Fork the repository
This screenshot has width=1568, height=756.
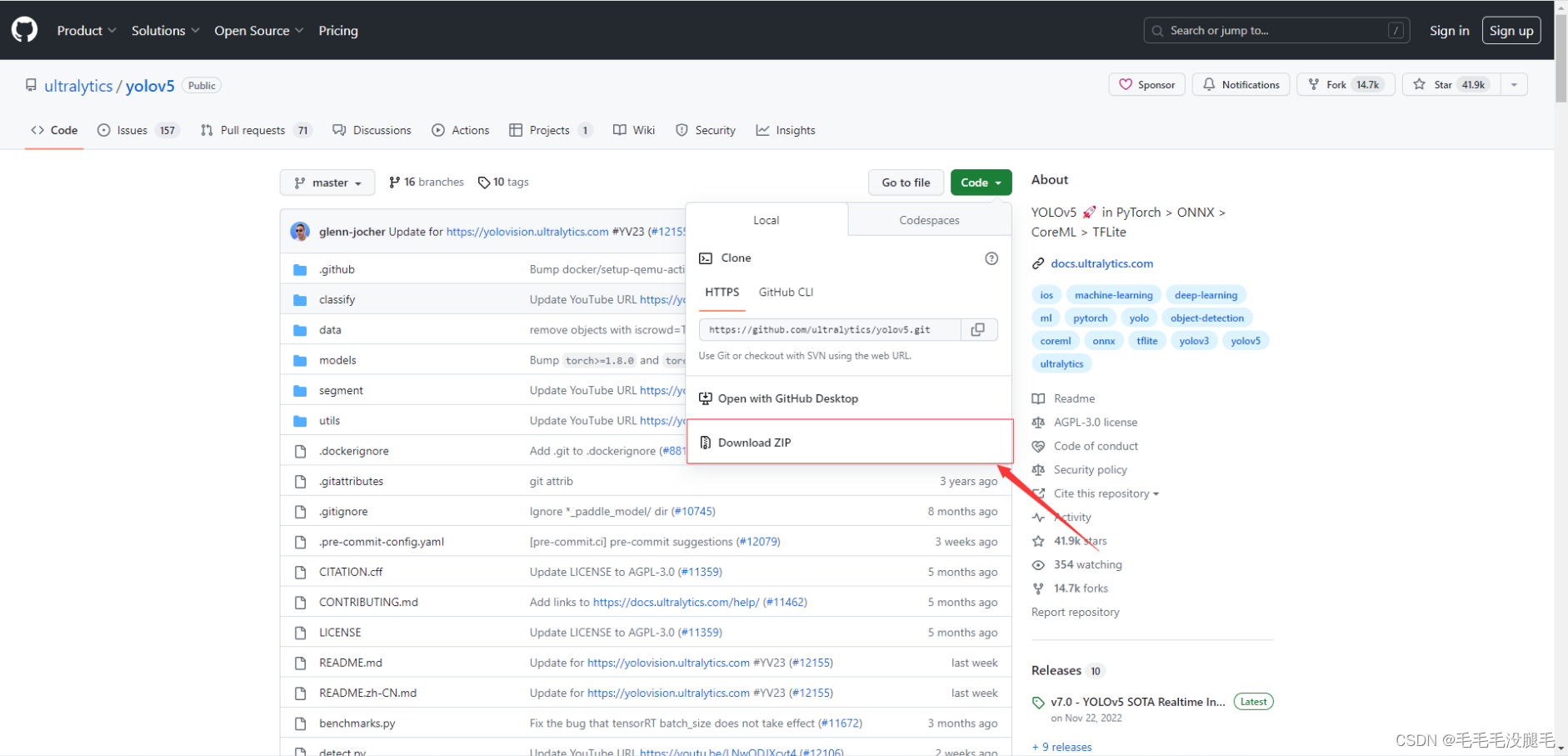(x=1346, y=85)
